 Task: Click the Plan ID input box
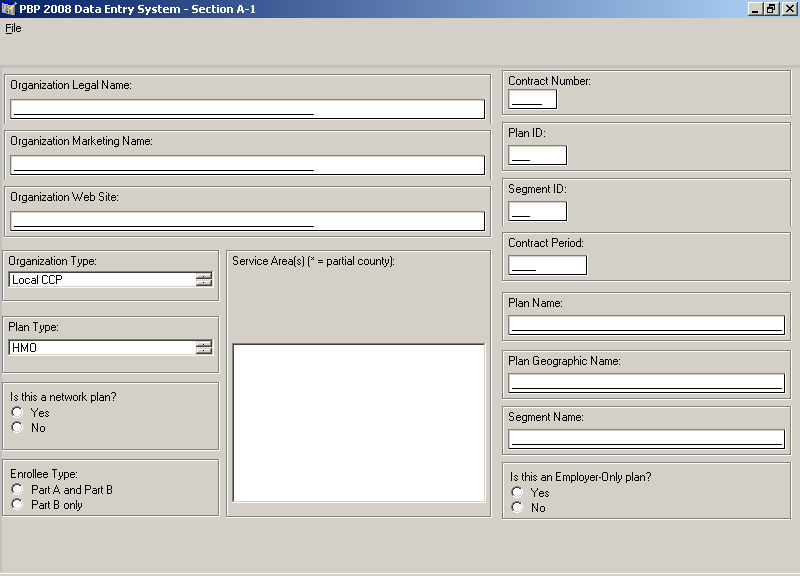537,155
